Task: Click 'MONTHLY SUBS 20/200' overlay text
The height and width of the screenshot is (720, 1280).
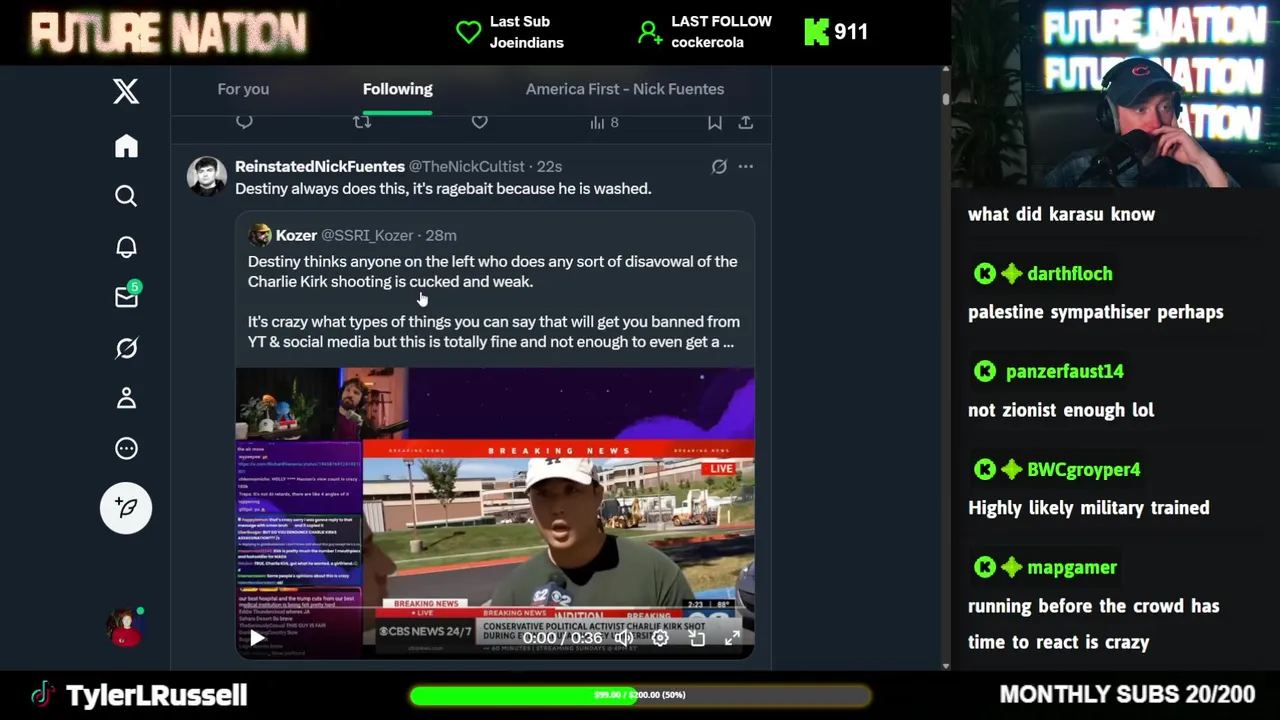Action: coord(1127,695)
